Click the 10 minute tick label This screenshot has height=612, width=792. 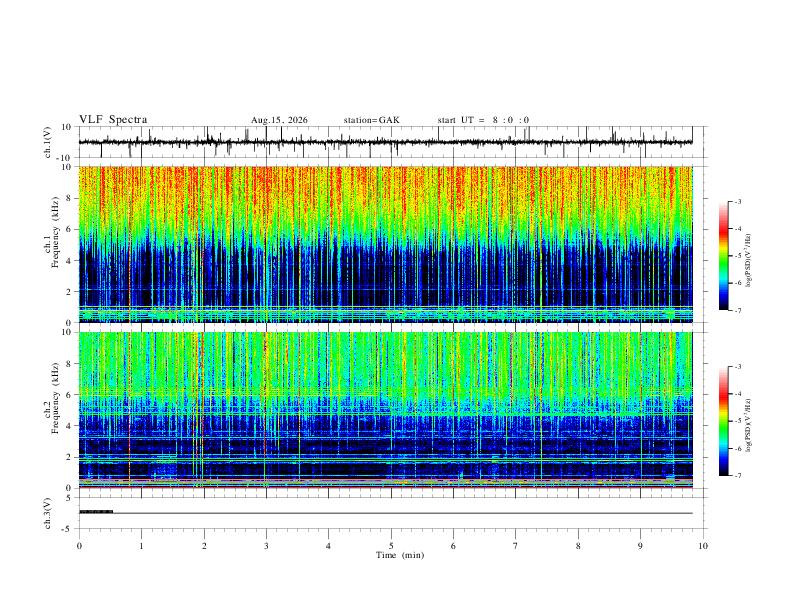point(703,546)
